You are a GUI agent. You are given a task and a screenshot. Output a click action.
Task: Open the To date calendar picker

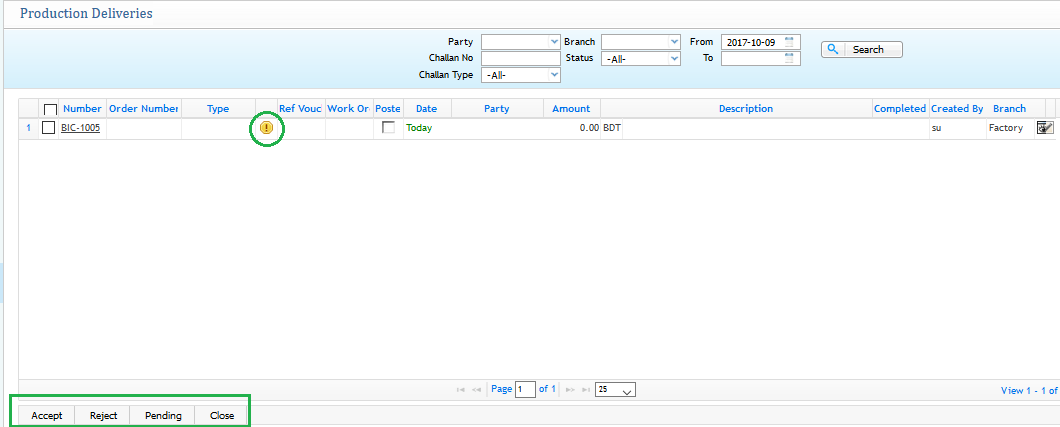(790, 58)
